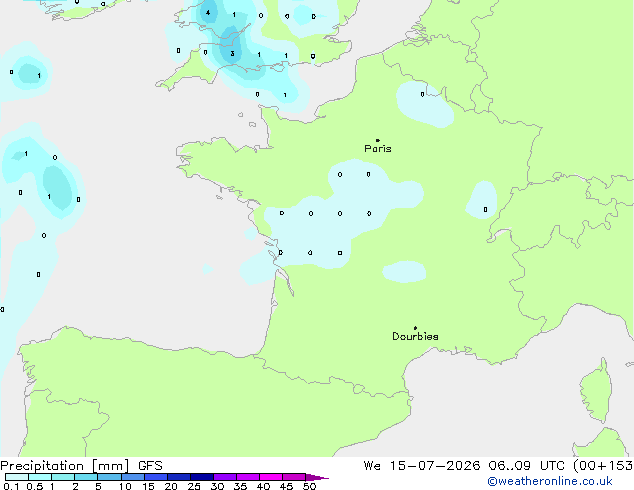Pick the 1–2 mm legend color

click(x=63, y=477)
